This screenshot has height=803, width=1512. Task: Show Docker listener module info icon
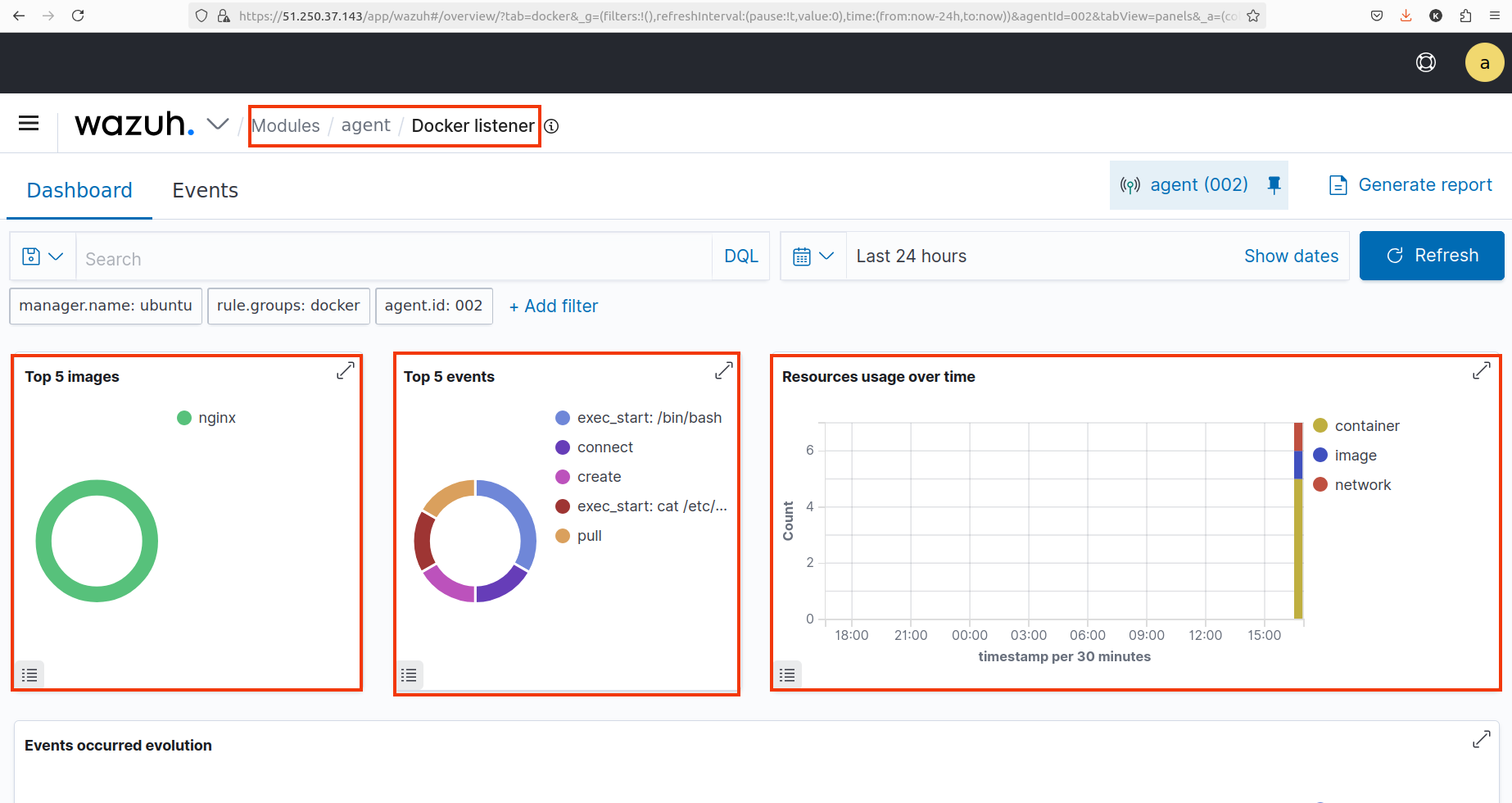tap(552, 126)
